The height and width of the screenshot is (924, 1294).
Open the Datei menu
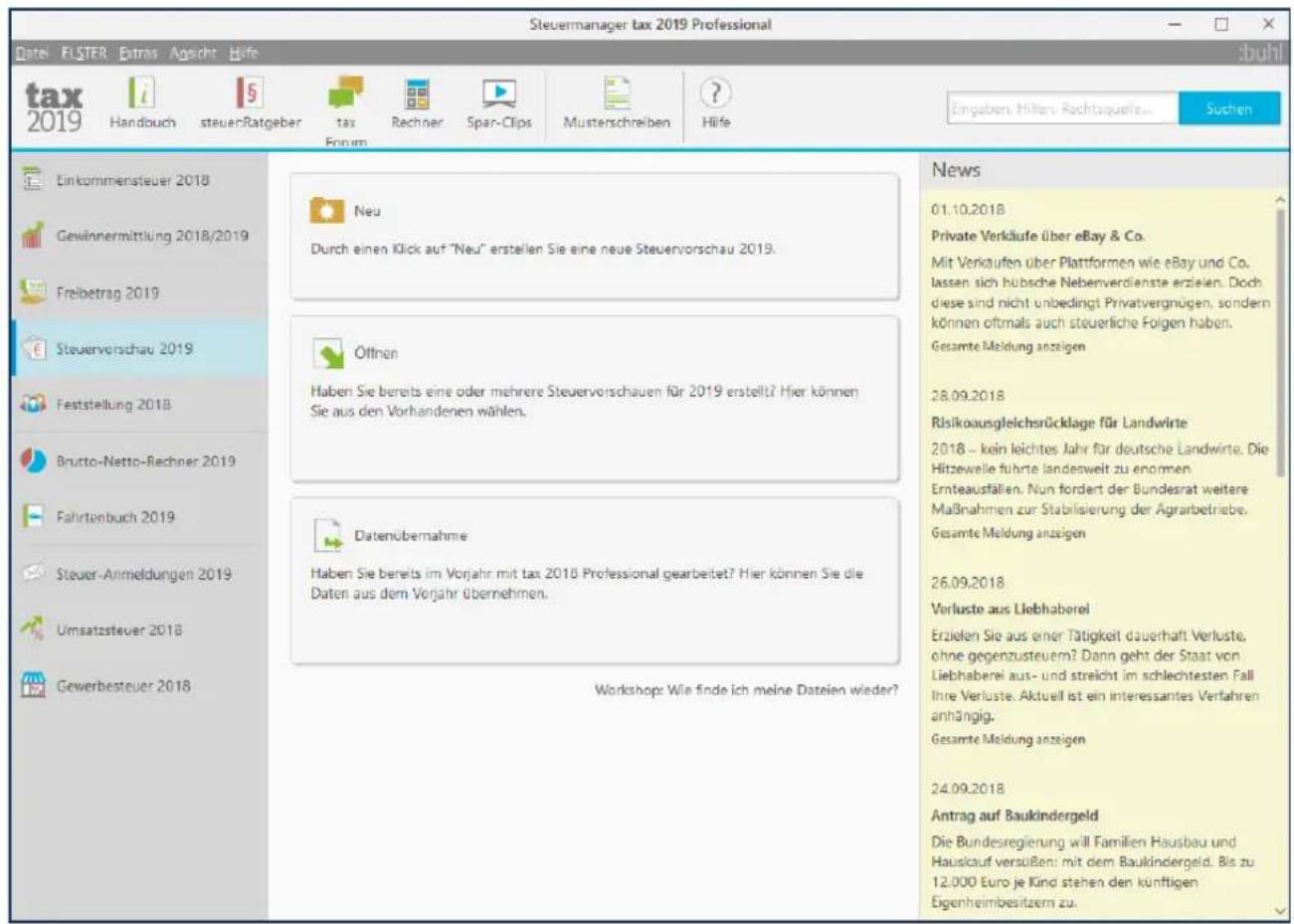(32, 53)
